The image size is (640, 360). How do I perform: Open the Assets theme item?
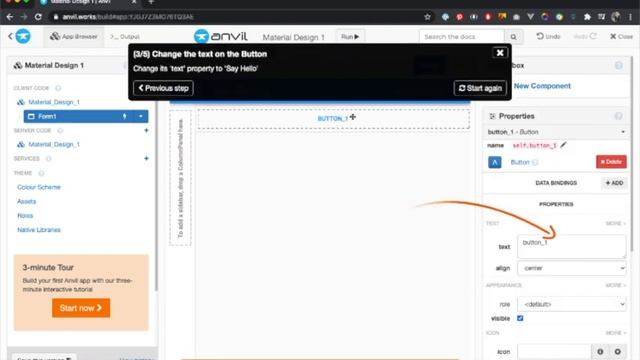coord(27,202)
